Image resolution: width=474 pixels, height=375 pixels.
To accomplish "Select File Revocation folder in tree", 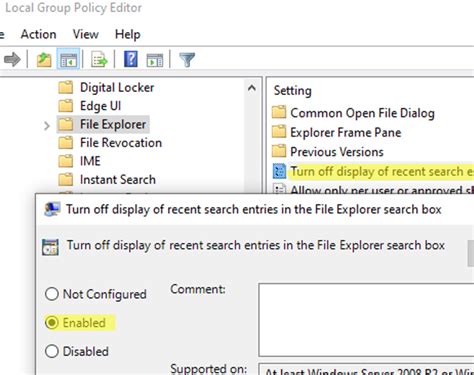I will coord(121,143).
